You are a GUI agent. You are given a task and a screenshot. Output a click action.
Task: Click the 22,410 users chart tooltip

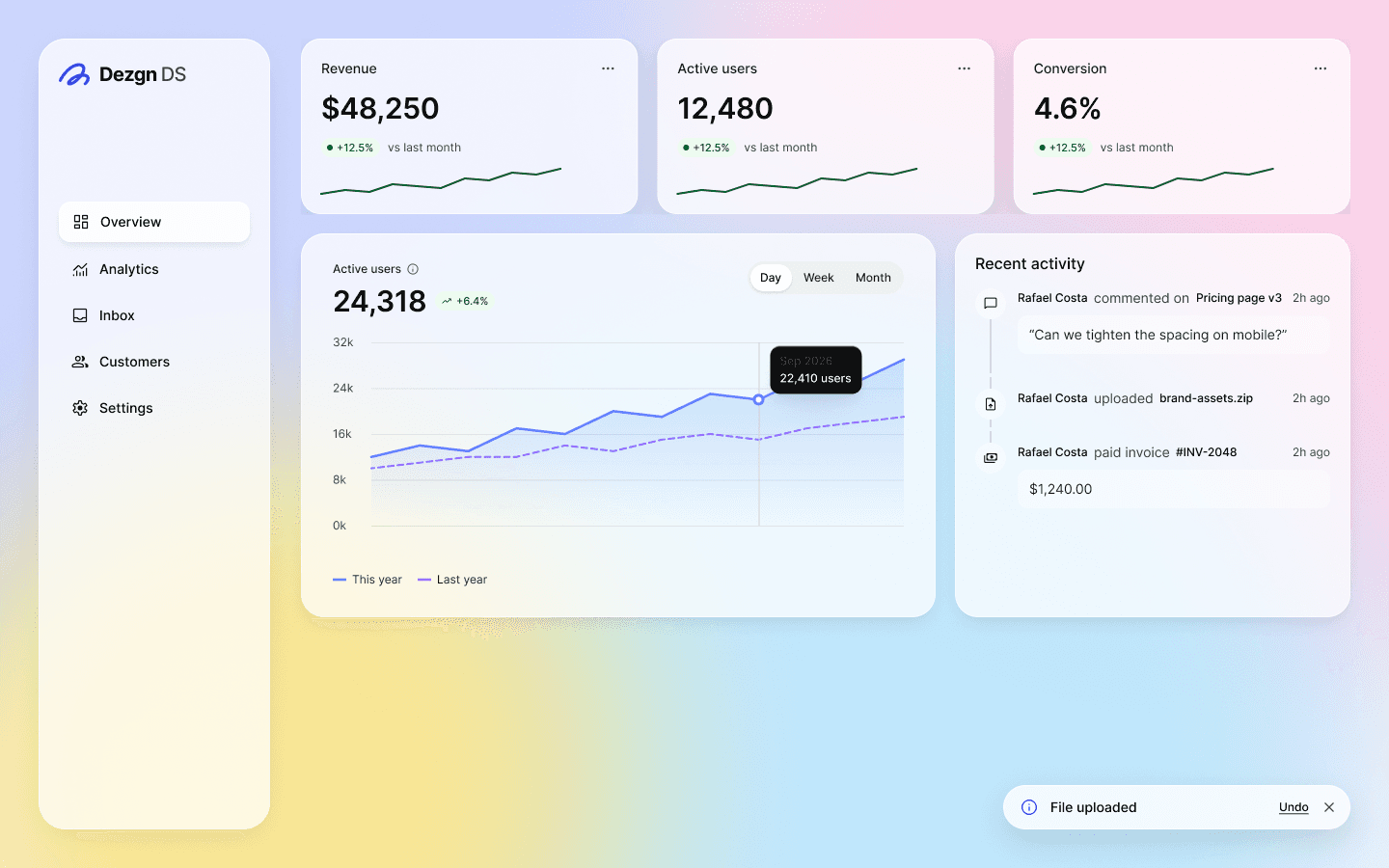pos(815,369)
